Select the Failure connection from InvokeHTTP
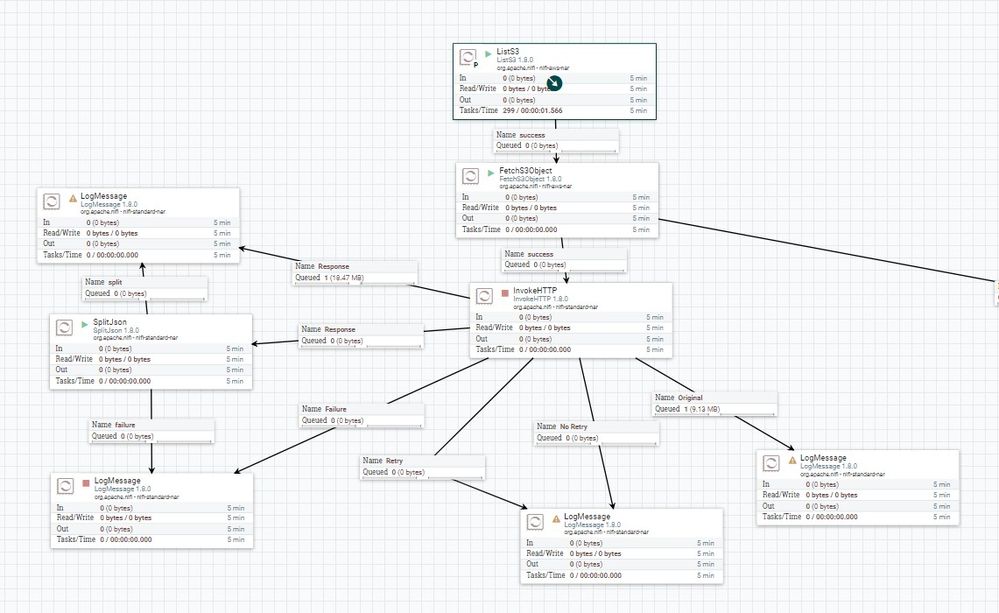Screen dimensions: 999x613 coord(361,415)
